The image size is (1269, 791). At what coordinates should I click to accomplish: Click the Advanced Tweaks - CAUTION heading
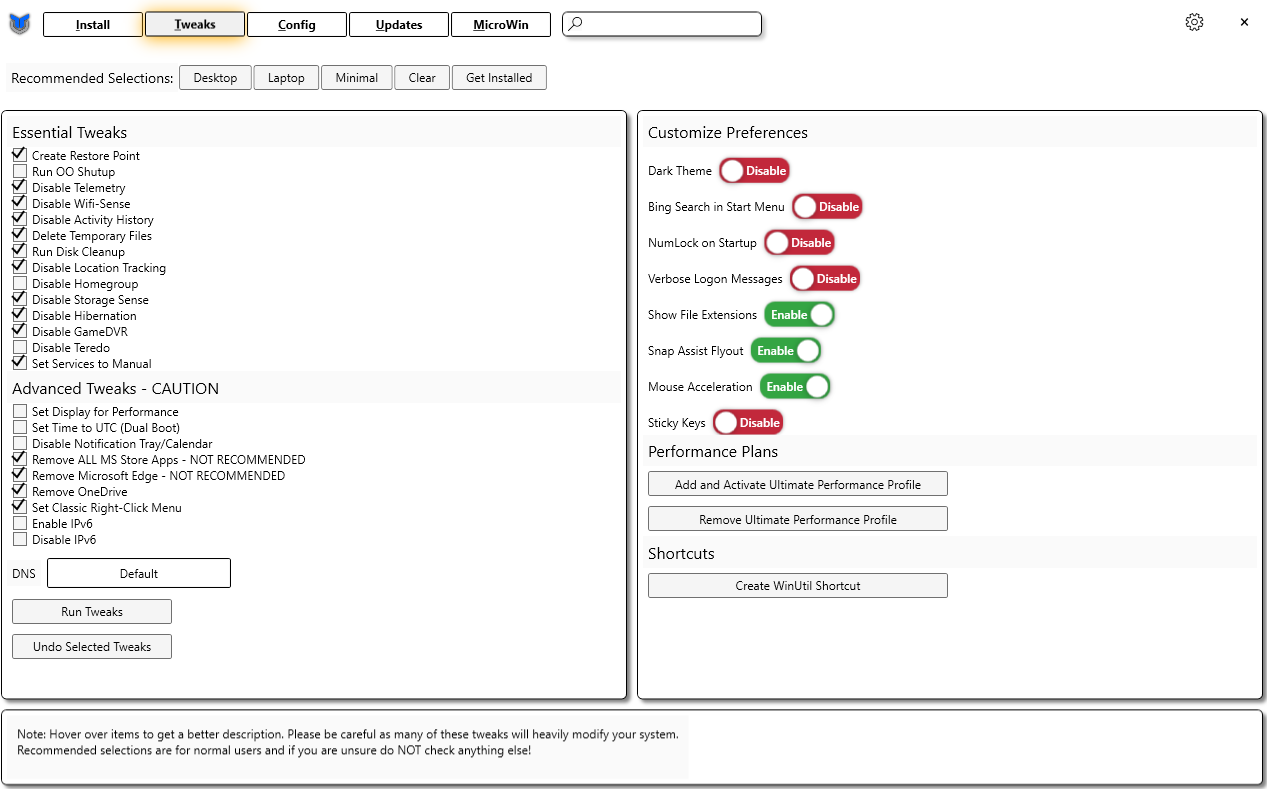click(x=115, y=388)
